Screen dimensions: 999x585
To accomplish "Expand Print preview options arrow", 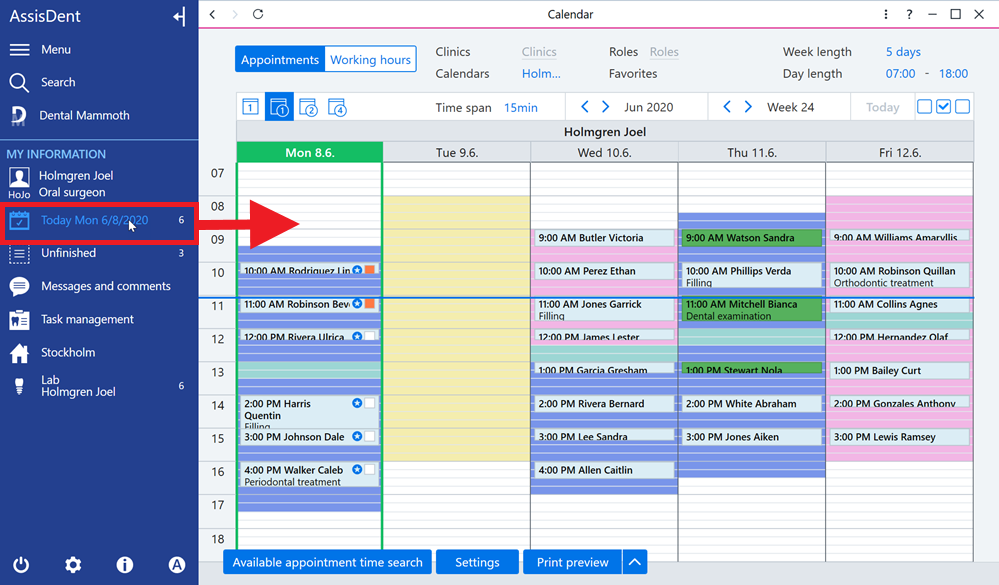I will 635,562.
